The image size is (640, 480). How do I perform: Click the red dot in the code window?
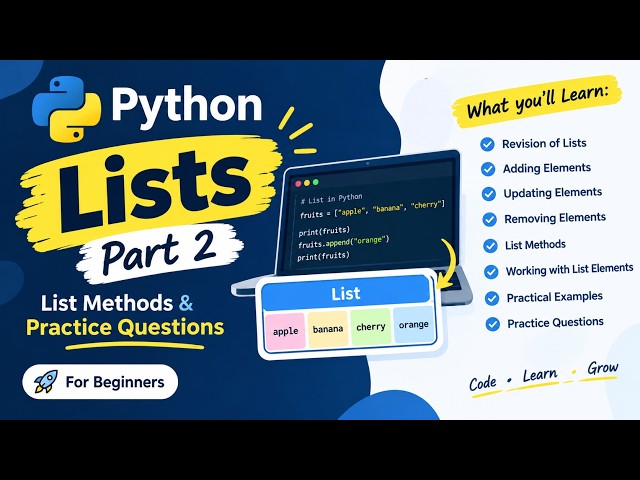tap(298, 184)
